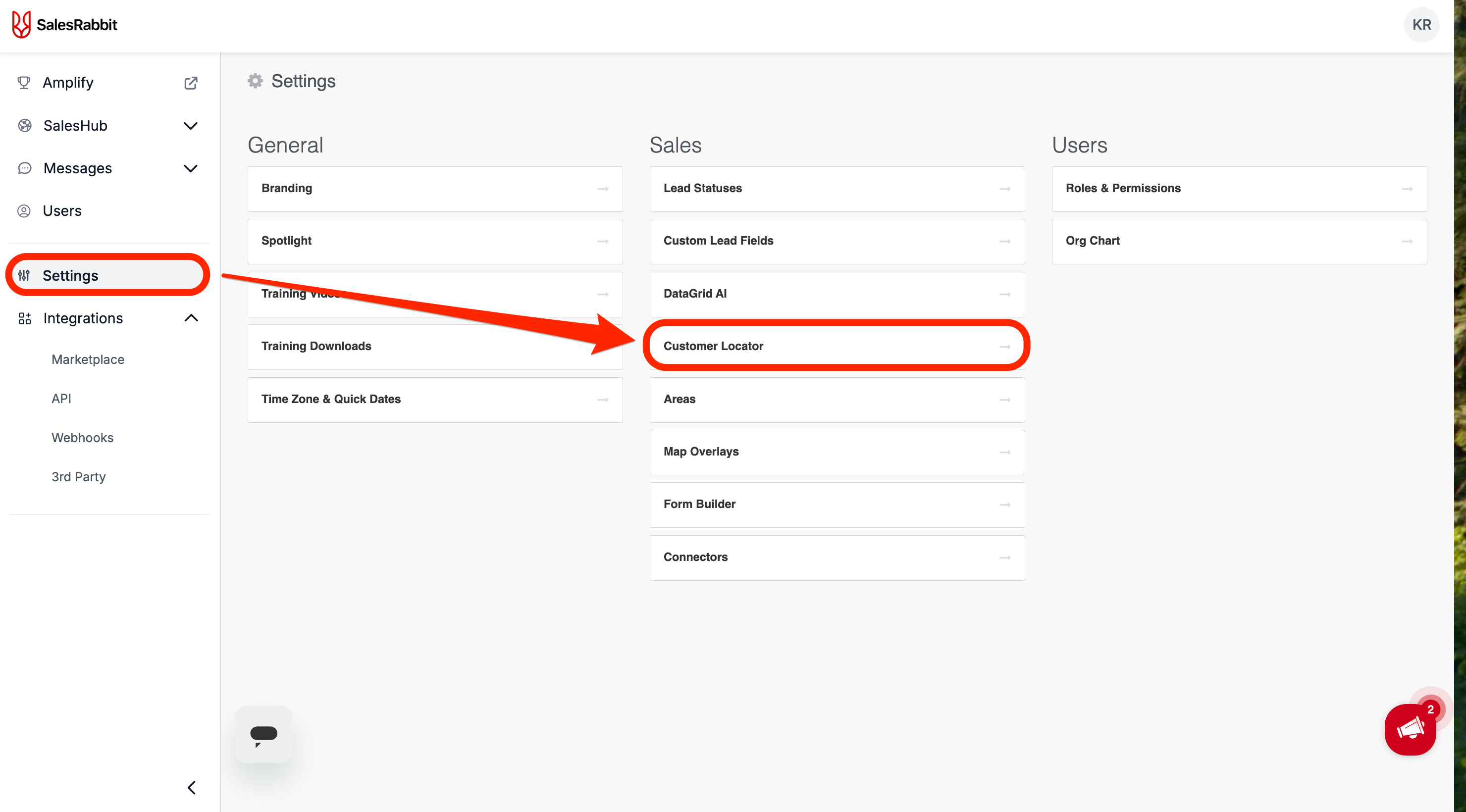The width and height of the screenshot is (1466, 812).
Task: Open Amplify external link icon
Action: click(x=191, y=83)
